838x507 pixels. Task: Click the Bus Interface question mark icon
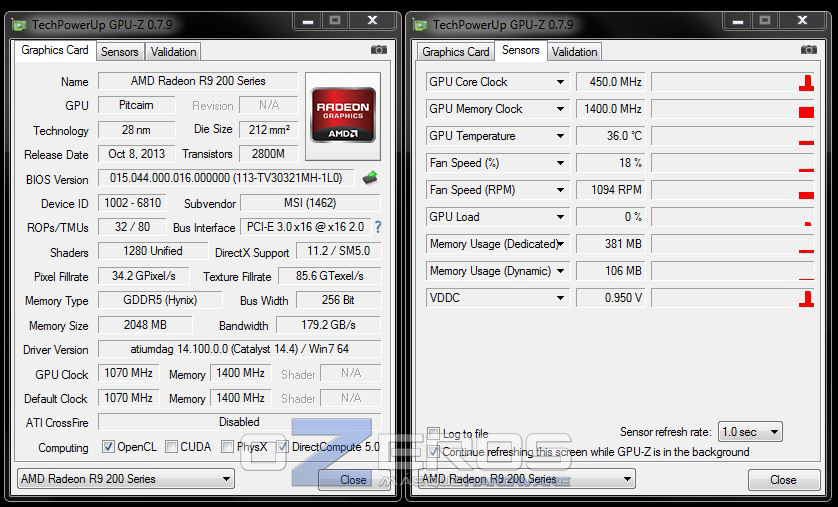(x=378, y=227)
